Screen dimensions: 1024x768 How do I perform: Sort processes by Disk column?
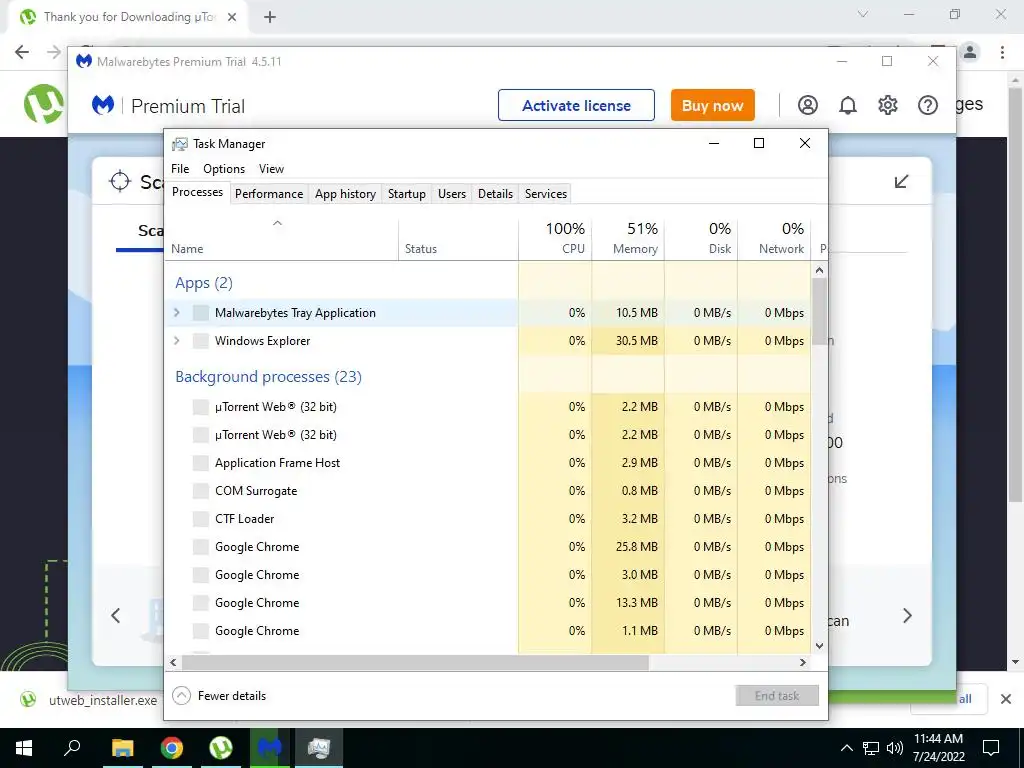click(701, 239)
